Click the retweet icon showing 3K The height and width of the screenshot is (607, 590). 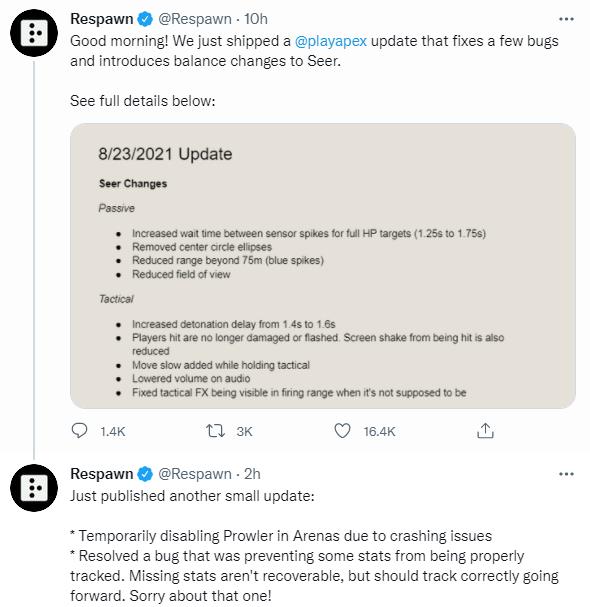[x=215, y=431]
